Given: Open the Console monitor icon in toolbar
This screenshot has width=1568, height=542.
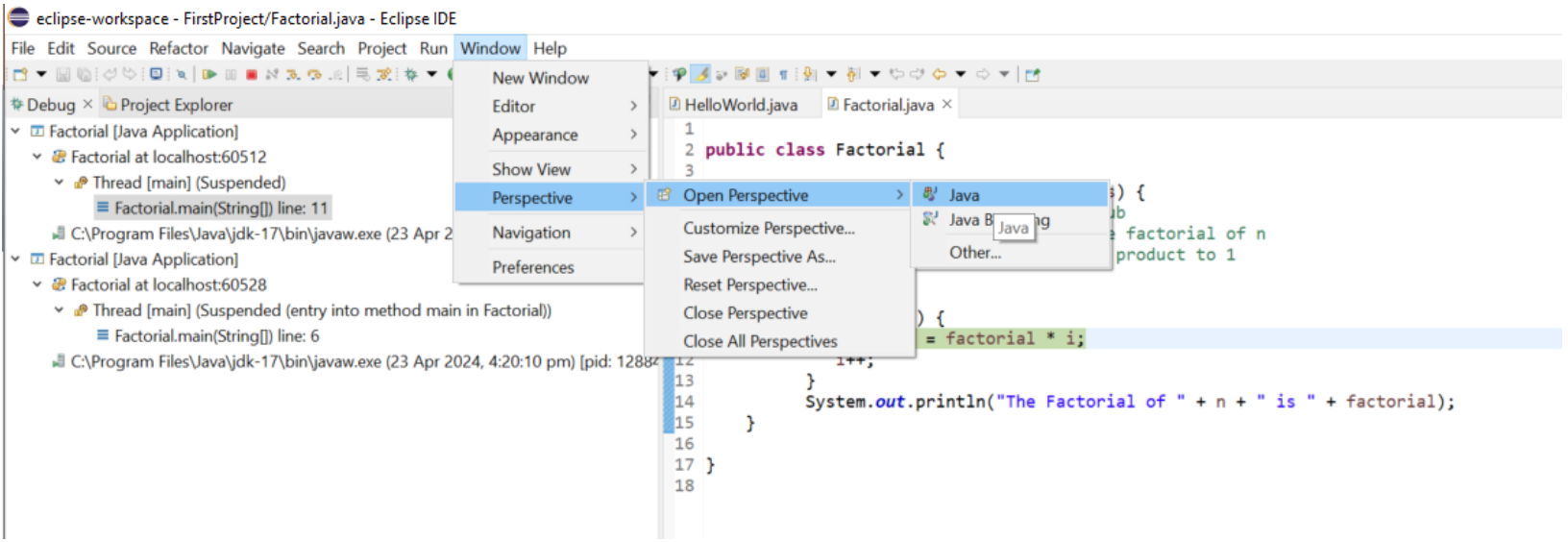Looking at the screenshot, I should click(156, 74).
